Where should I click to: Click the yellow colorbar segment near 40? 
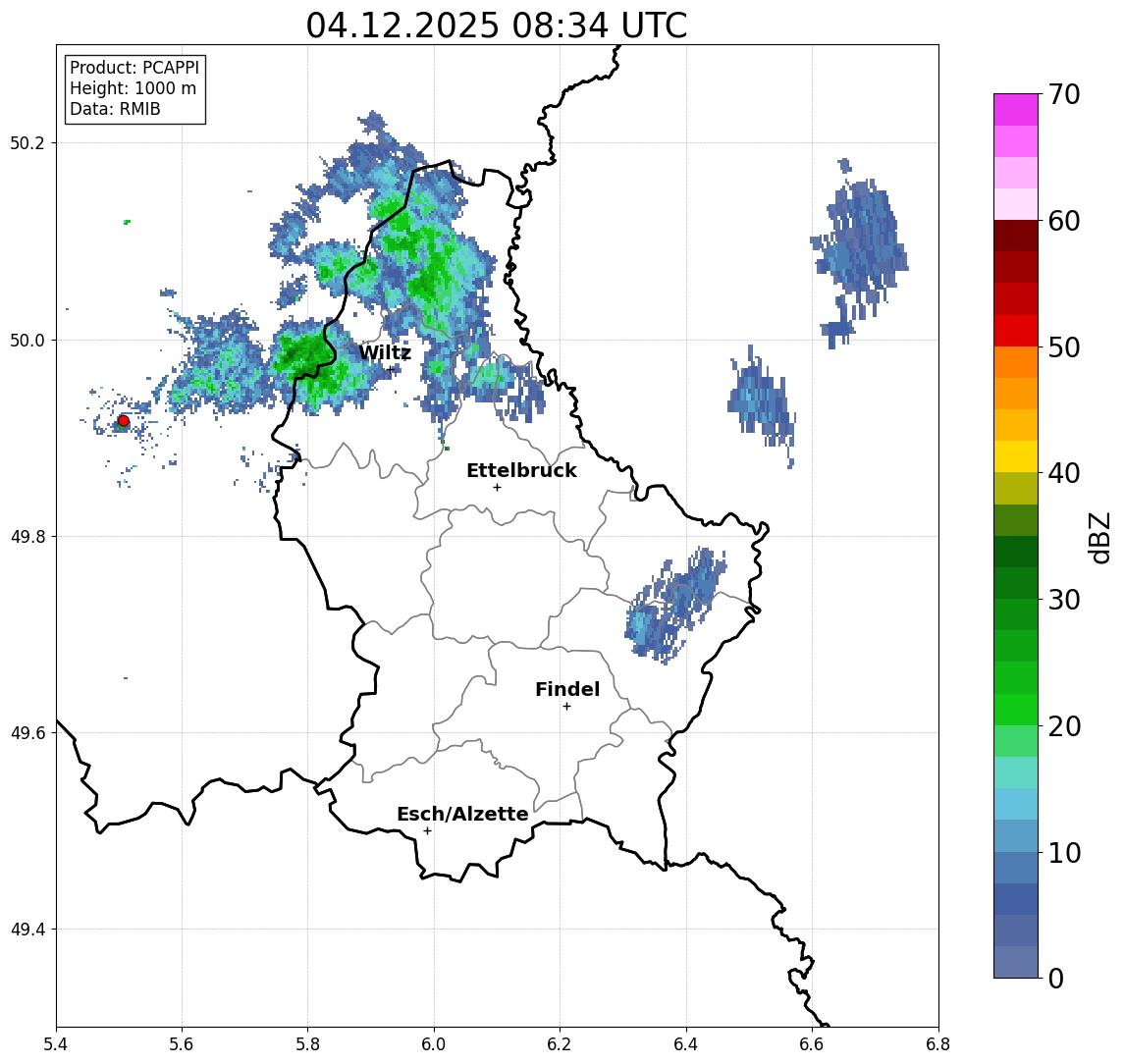pos(1016,456)
